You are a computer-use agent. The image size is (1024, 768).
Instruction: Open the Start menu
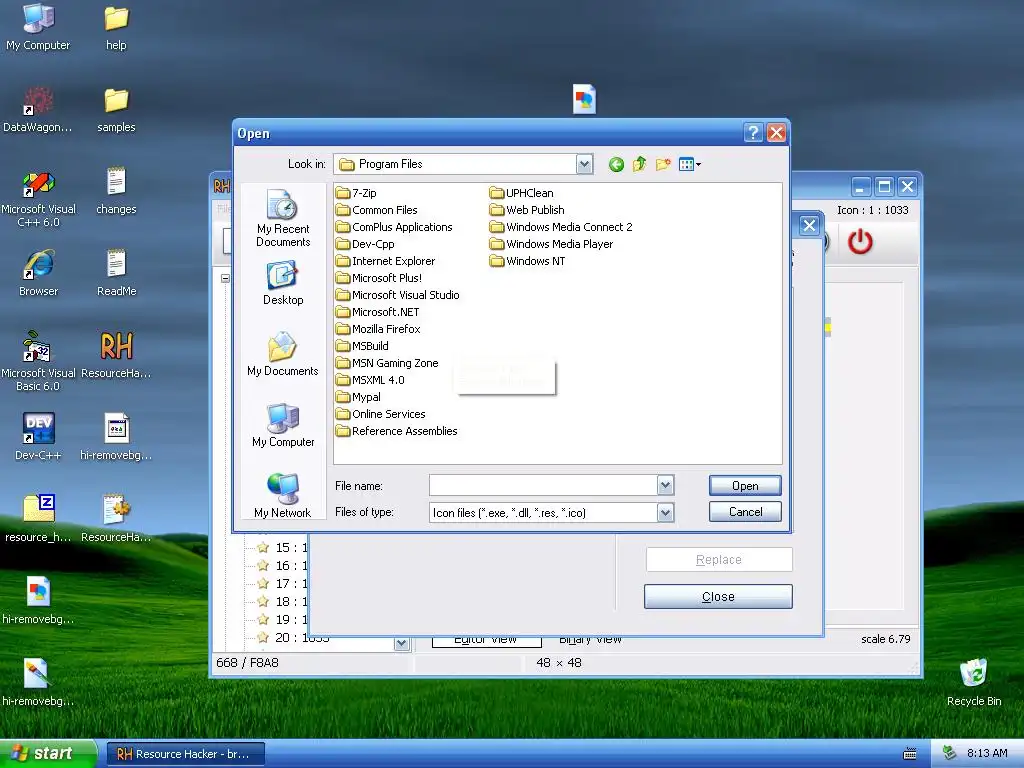pos(48,754)
